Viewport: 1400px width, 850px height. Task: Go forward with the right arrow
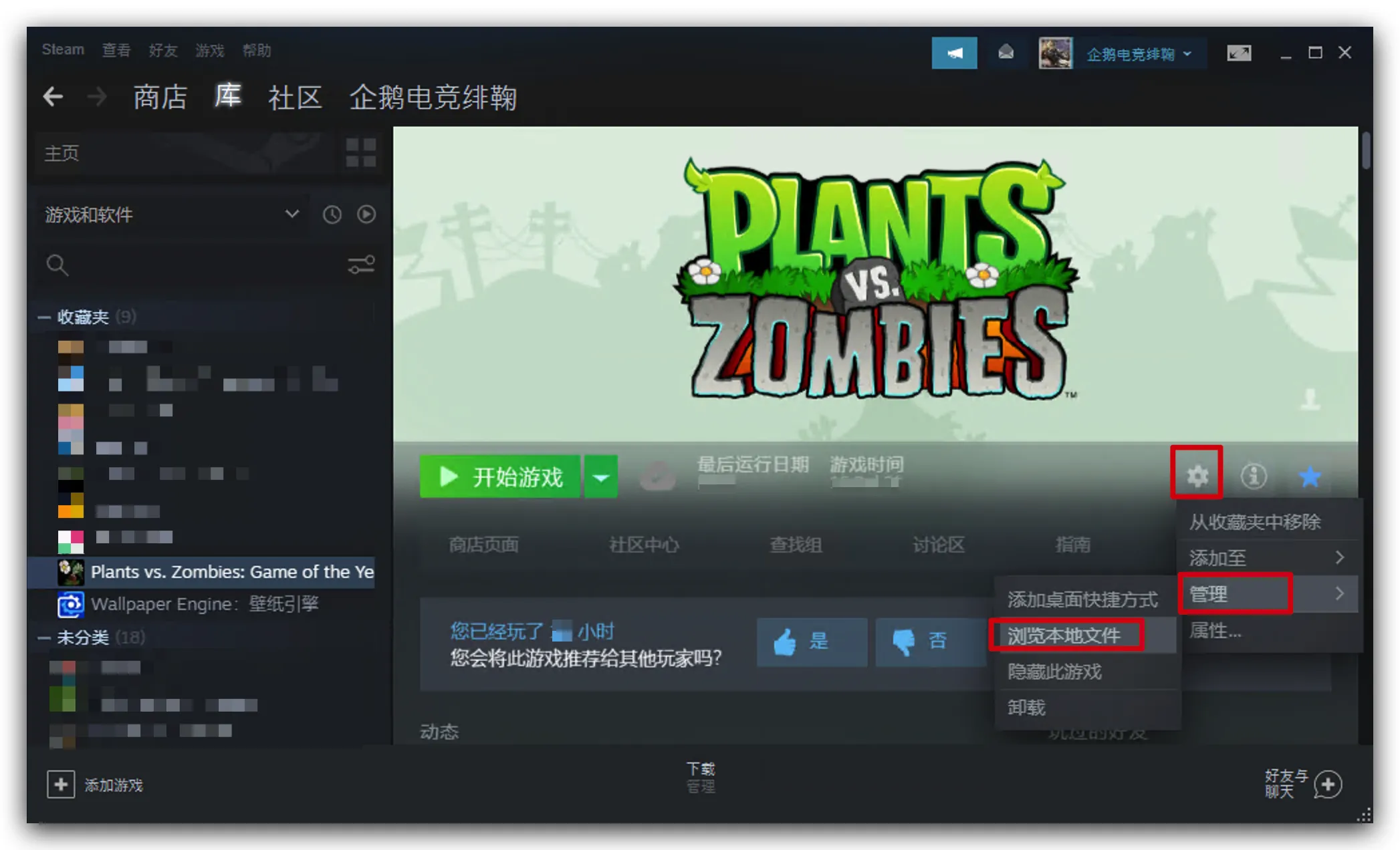pos(97,97)
